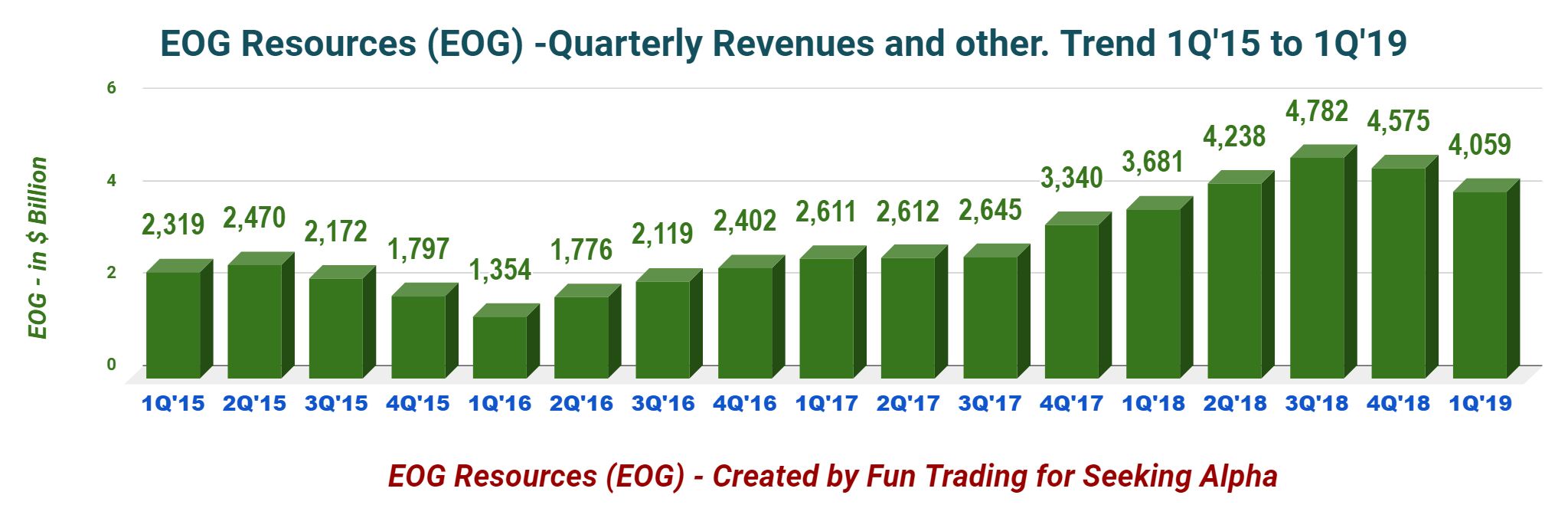Select the 3Q'17 bar
1568x518 pixels.
click(996, 311)
